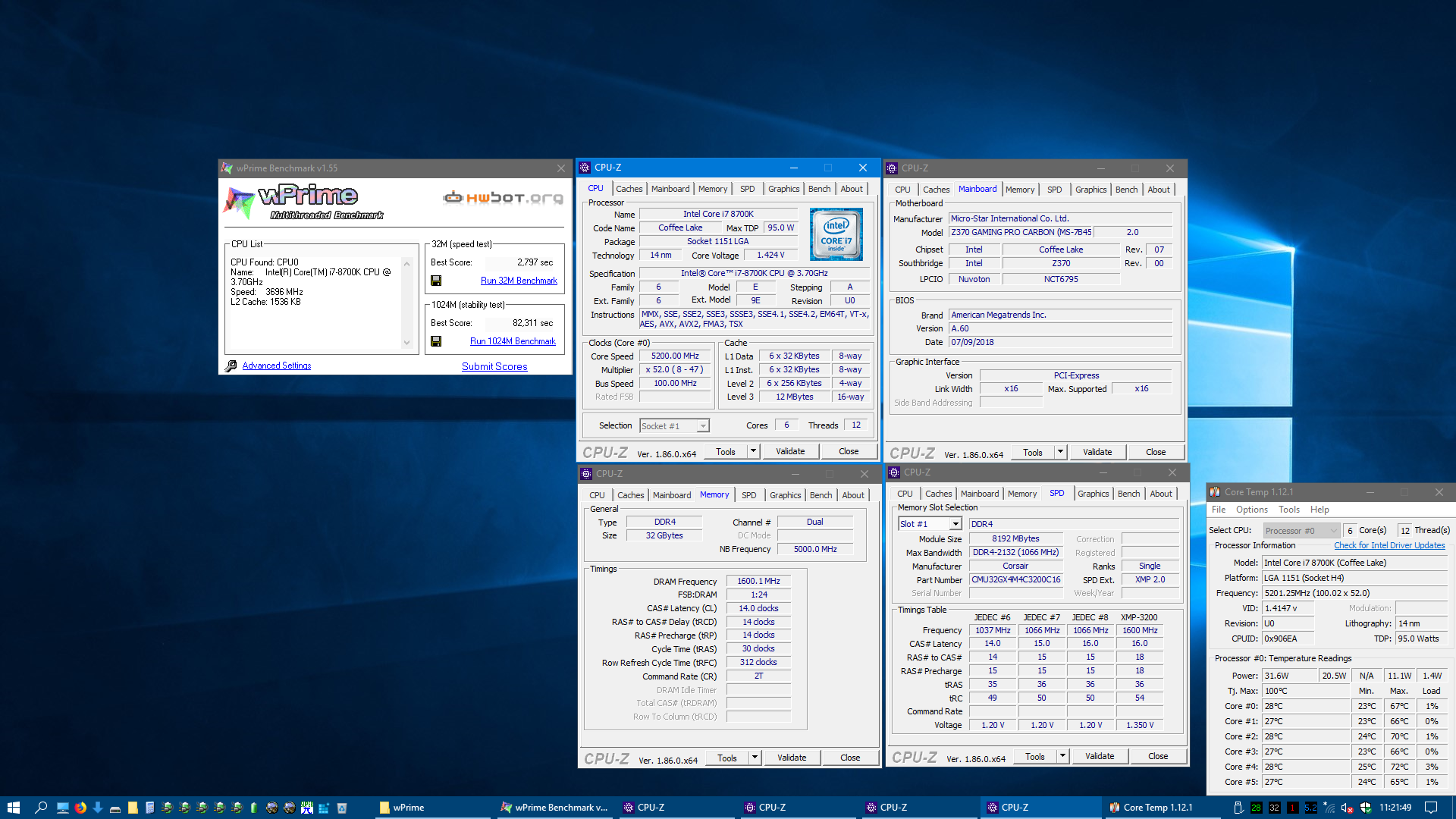The height and width of the screenshot is (819, 1456).
Task: Expand the Tools arrow in CPU-Z Mainboard window
Action: click(x=1060, y=452)
